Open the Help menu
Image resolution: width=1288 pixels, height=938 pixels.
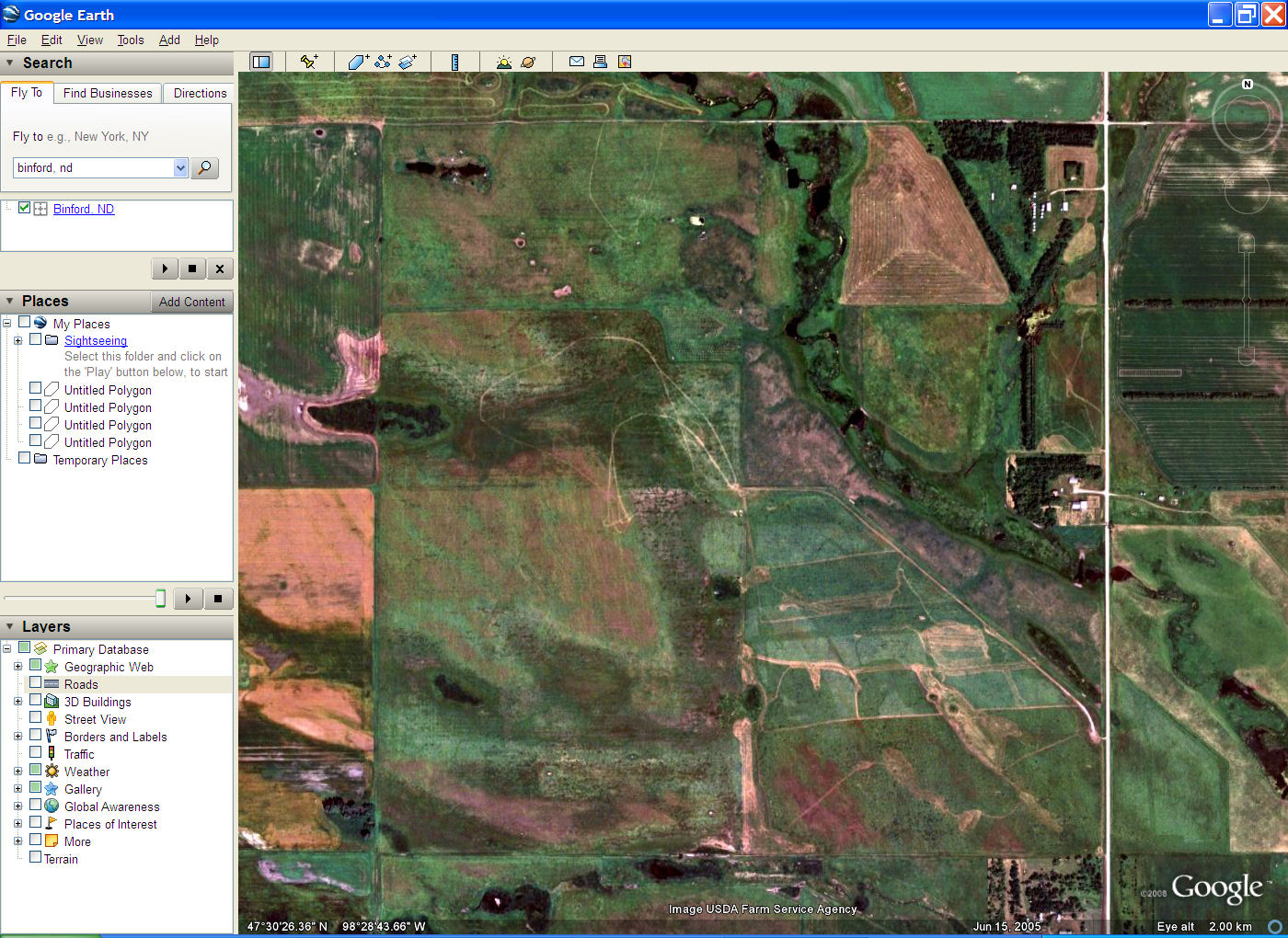207,40
